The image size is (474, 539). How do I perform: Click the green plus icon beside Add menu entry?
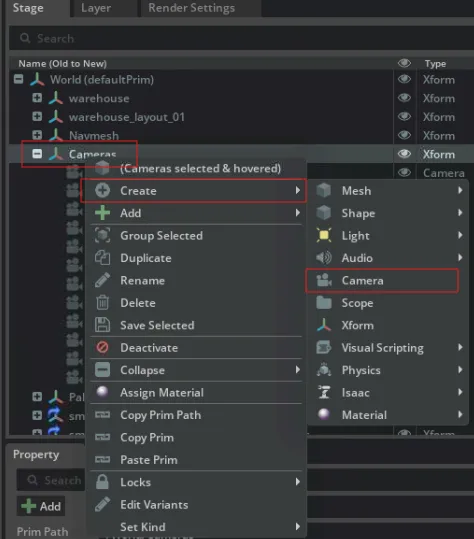point(102,213)
